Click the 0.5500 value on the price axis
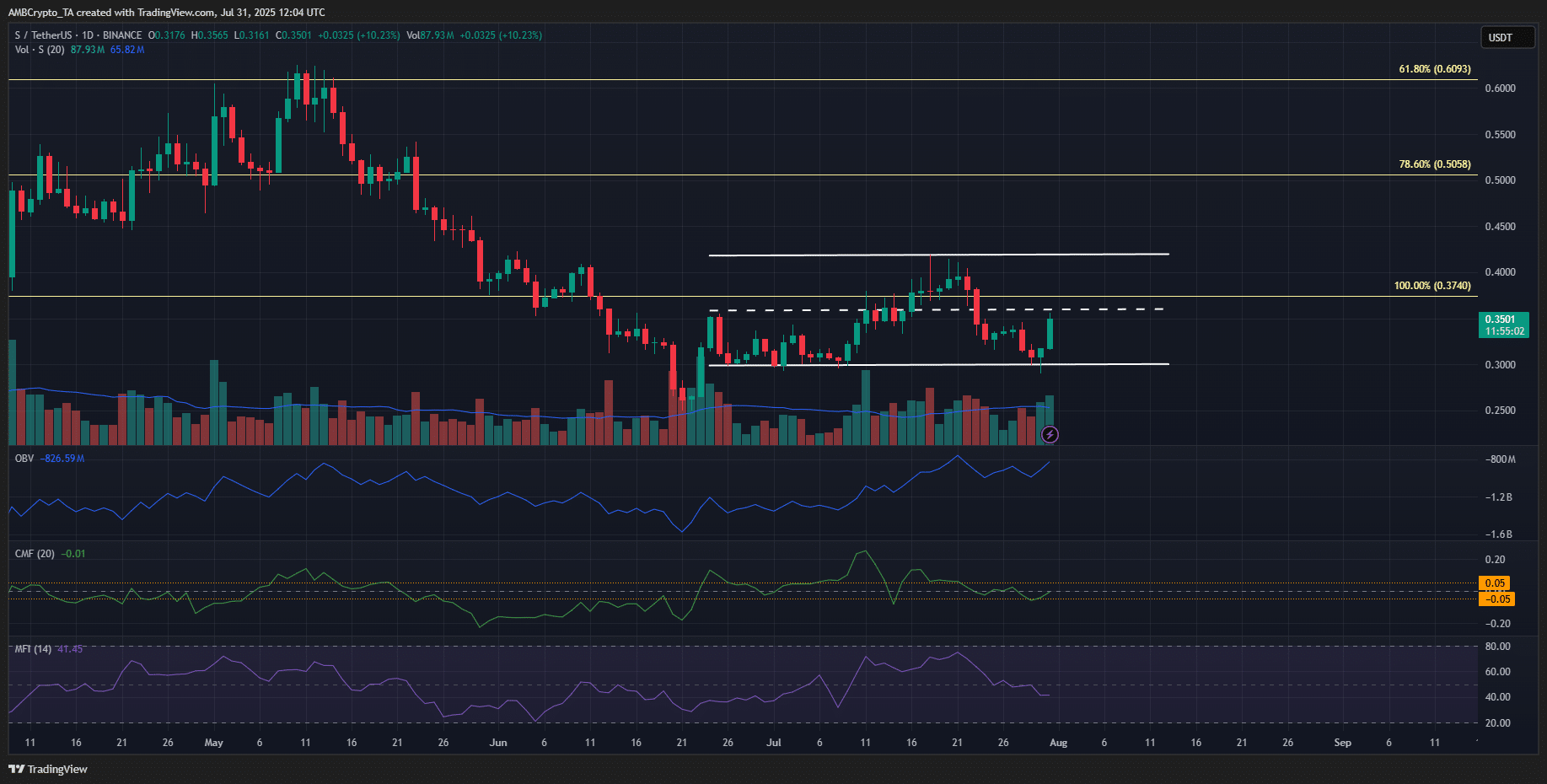 (x=1501, y=135)
